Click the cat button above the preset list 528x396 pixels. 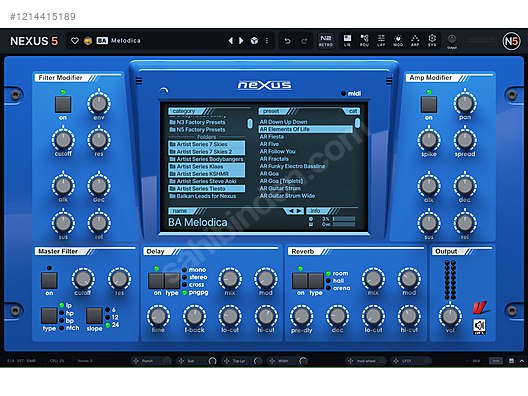click(x=352, y=111)
